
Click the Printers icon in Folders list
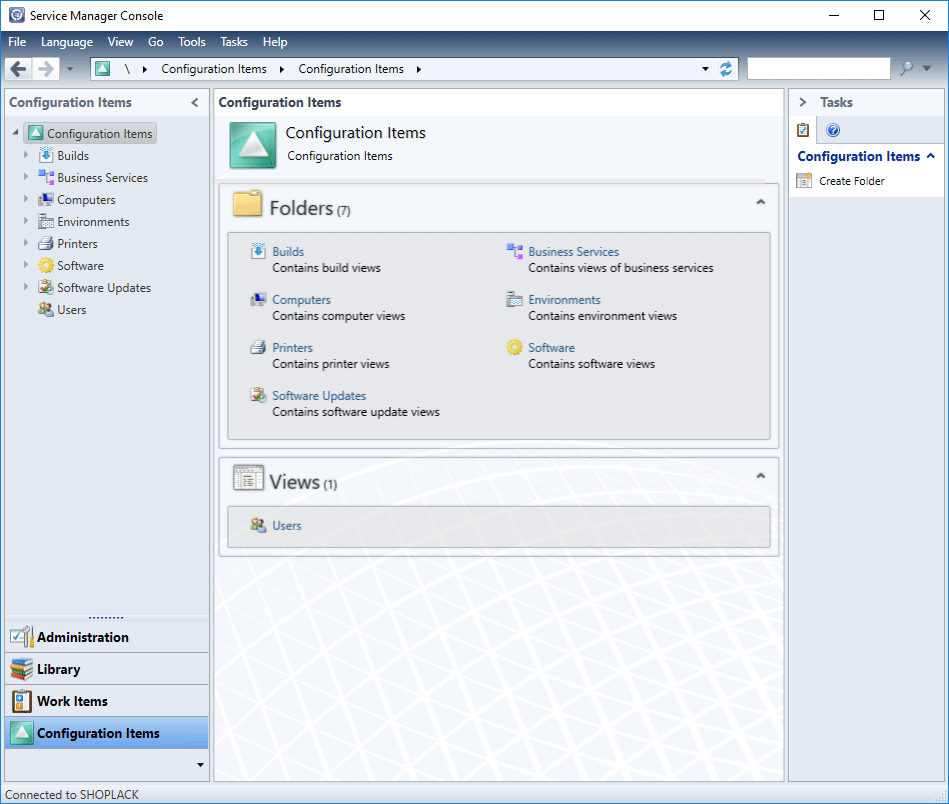coord(258,348)
